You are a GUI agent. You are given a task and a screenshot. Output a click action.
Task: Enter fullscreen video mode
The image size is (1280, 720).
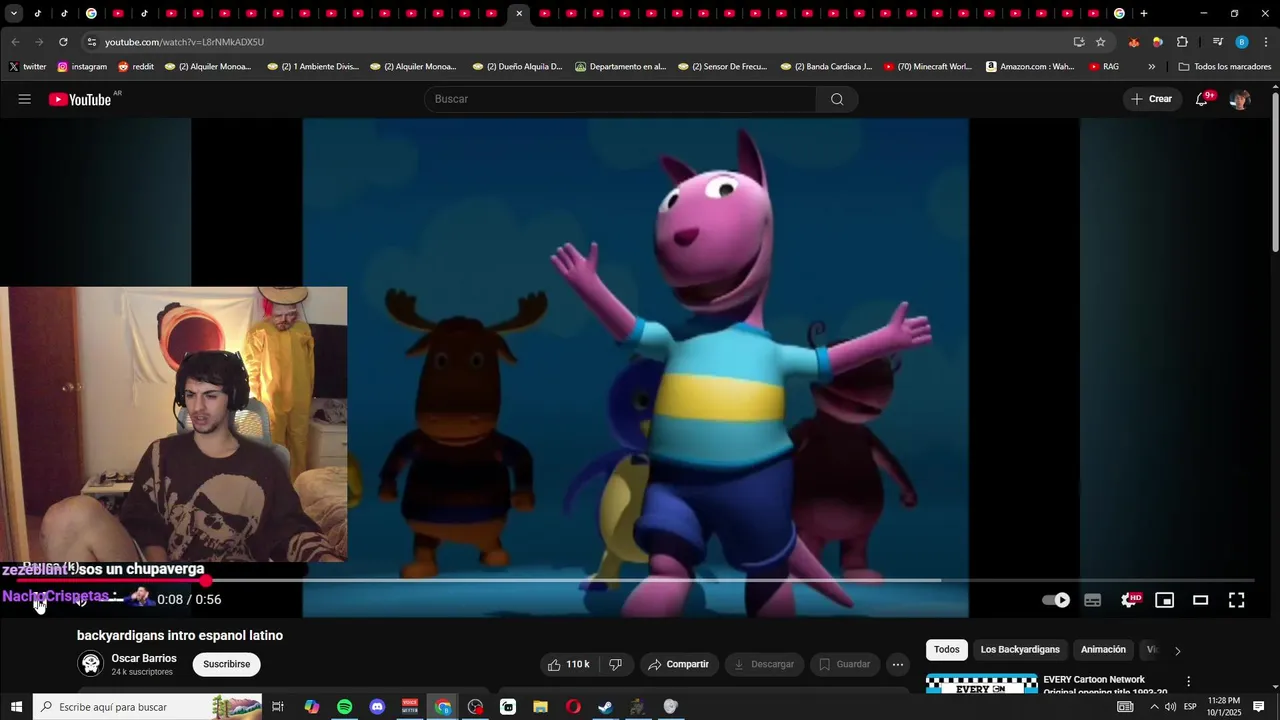tap(1237, 600)
